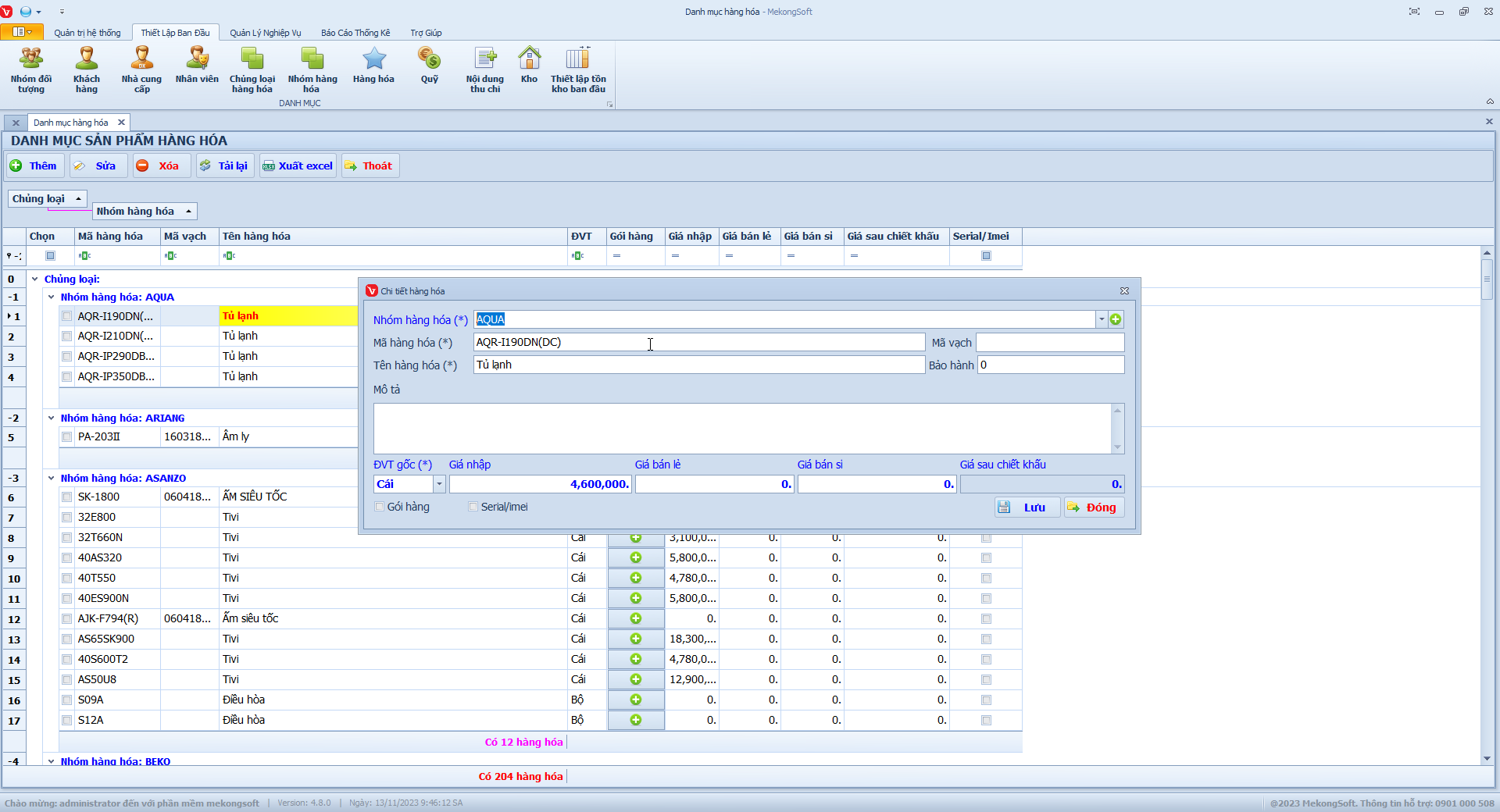Viewport: 1500px width, 812px height.
Task: Collapse the Nhóm hàng hóa: ASANZO group
Action: coord(52,478)
